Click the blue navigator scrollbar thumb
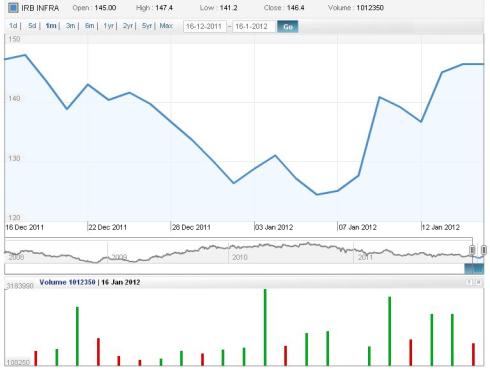This screenshot has height=372, width=490. [x=474, y=269]
